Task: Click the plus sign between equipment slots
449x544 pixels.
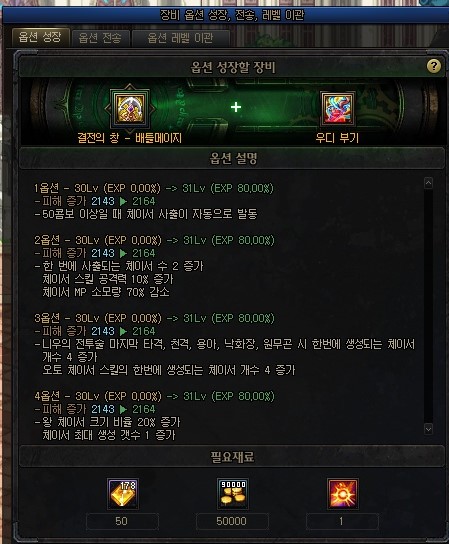Action: coord(236,107)
